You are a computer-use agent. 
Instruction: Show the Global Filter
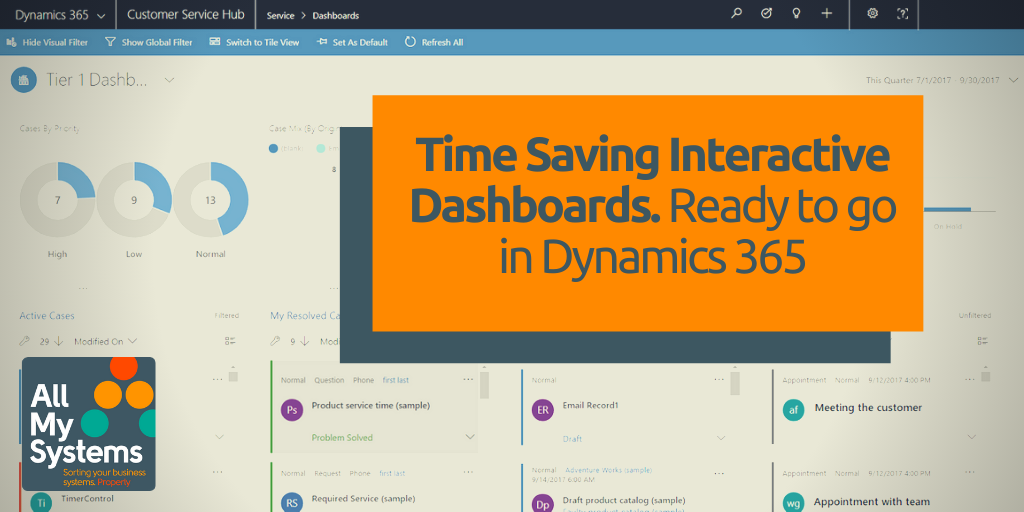tap(148, 42)
